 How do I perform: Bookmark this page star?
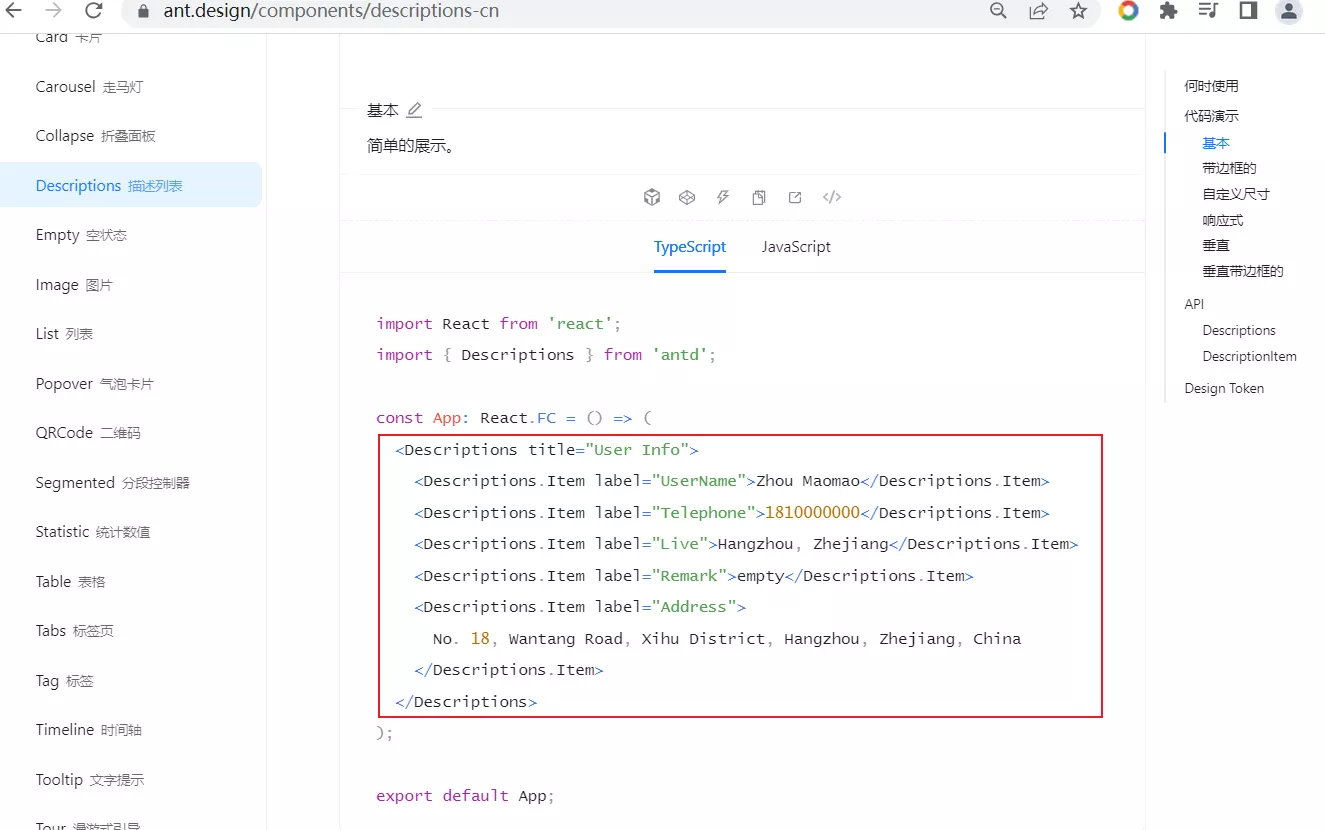(1078, 11)
